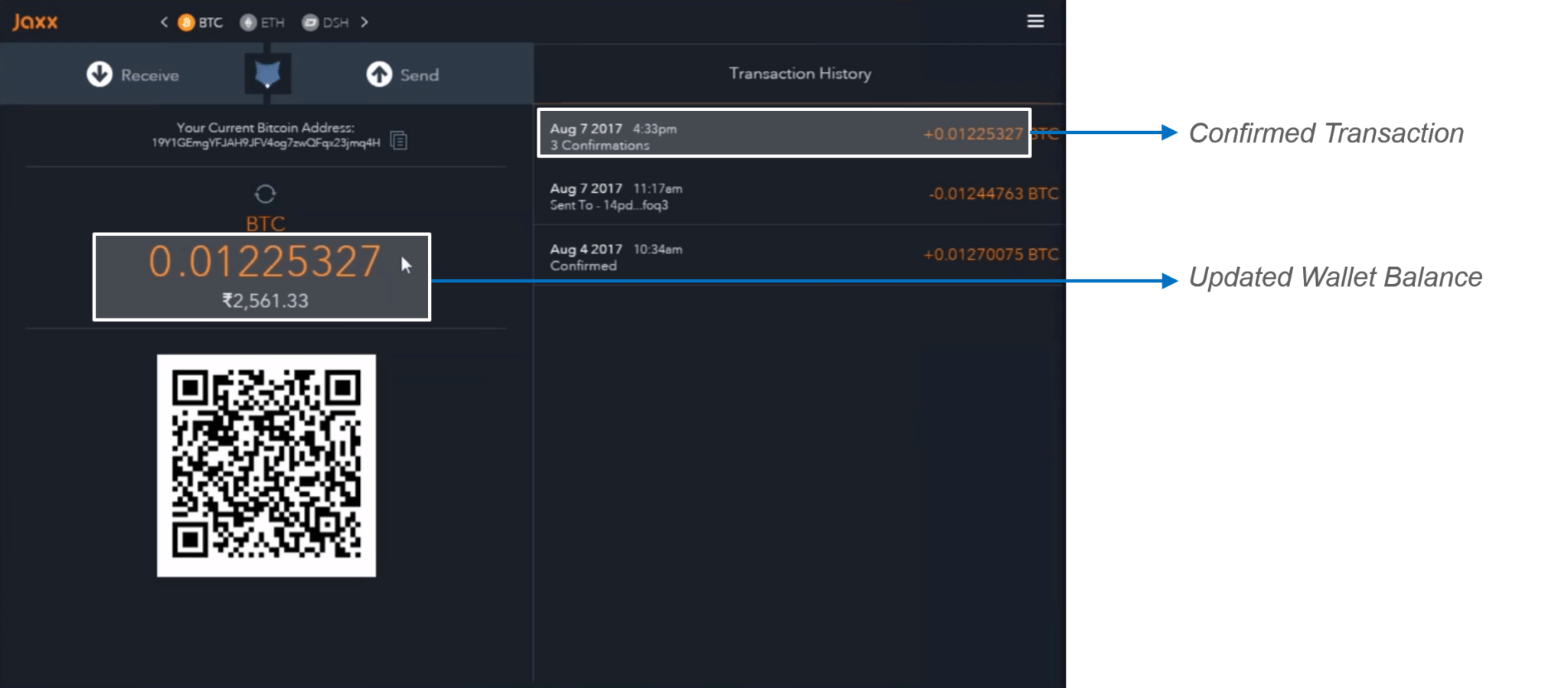Open the Aug 4 2017 10:34am transaction
The height and width of the screenshot is (688, 1568).
click(x=799, y=256)
